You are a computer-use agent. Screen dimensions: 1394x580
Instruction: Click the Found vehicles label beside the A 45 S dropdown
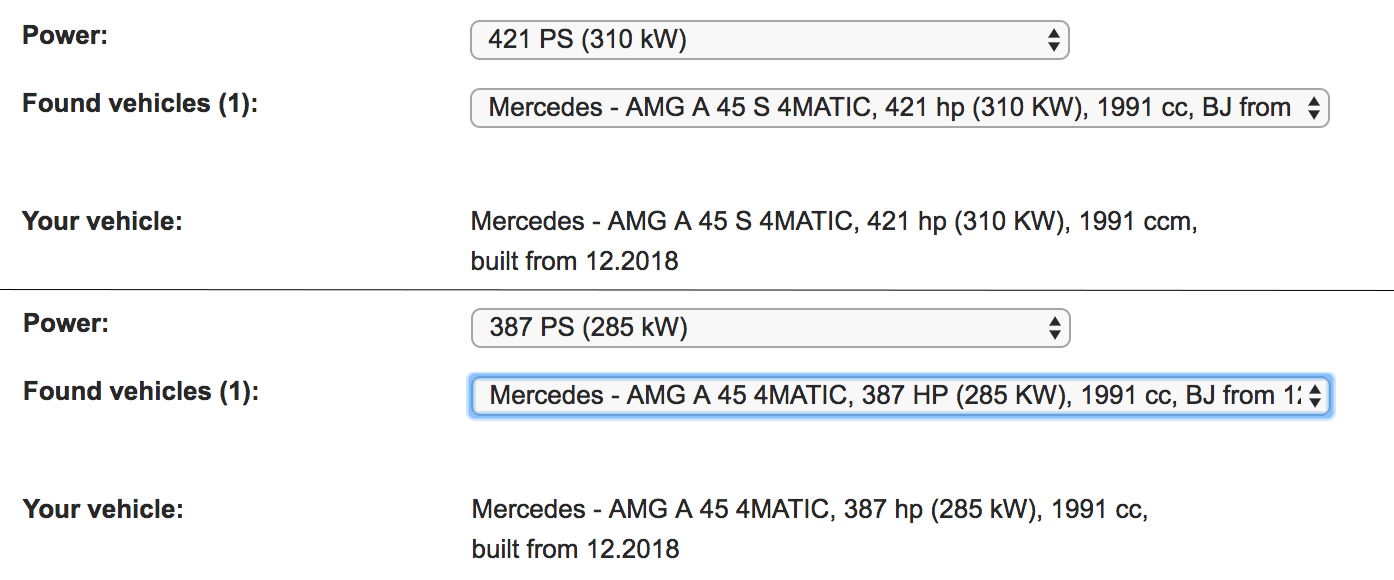coord(140,103)
